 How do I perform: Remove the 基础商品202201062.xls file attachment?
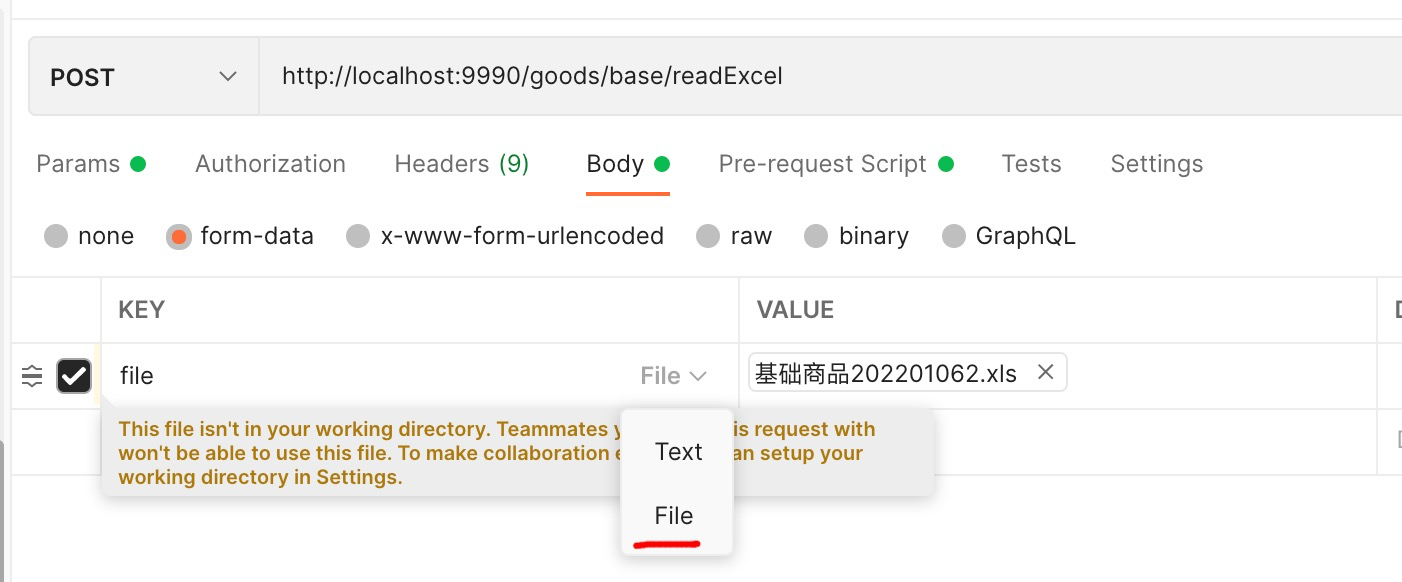1045,372
